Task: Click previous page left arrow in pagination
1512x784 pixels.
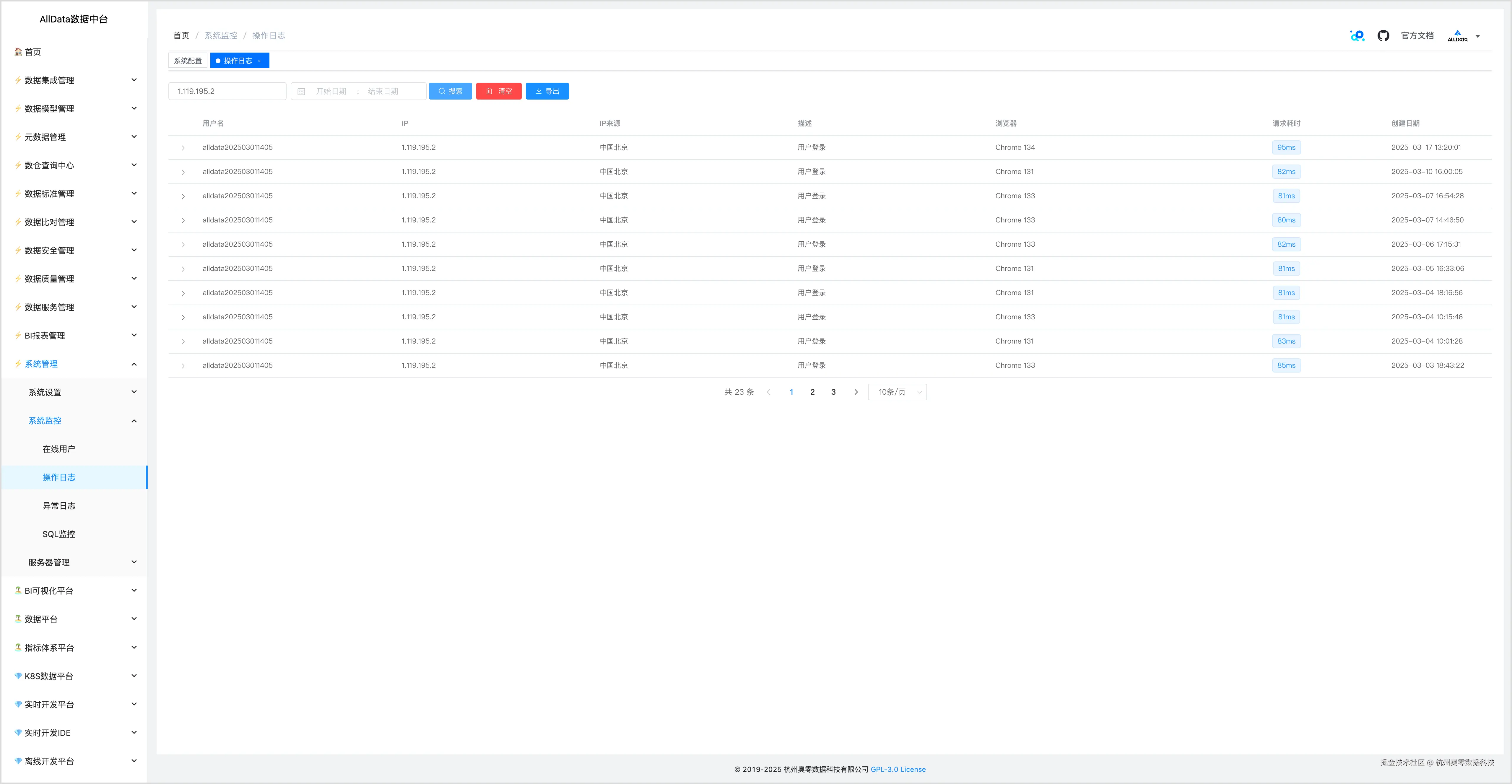Action: click(x=768, y=392)
